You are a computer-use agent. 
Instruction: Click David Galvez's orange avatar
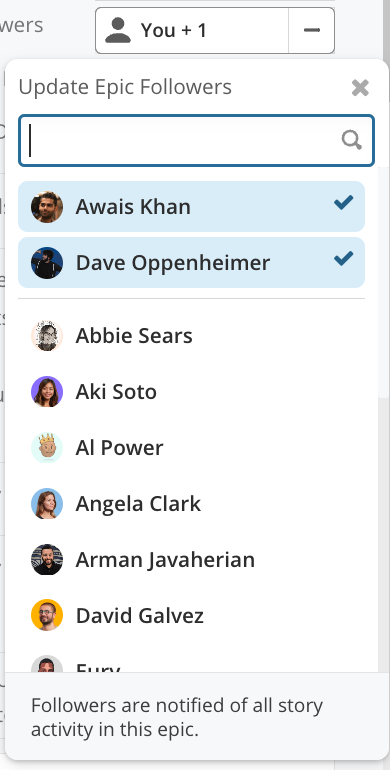coord(47,615)
